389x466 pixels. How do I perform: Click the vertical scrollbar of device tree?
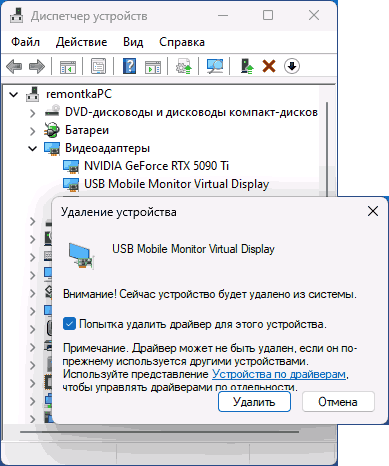(327, 149)
